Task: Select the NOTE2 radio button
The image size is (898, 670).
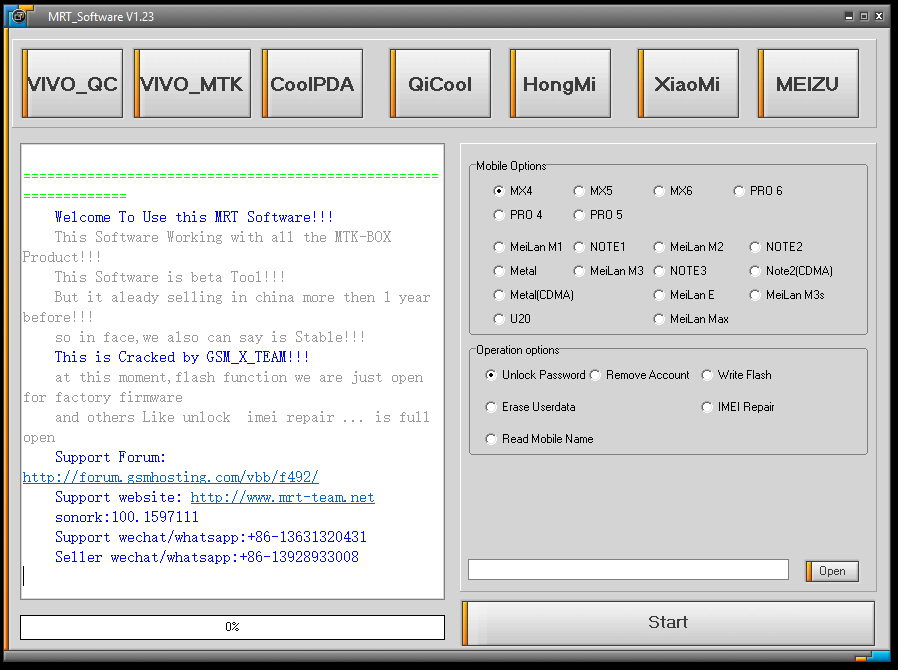Action: tap(777, 247)
